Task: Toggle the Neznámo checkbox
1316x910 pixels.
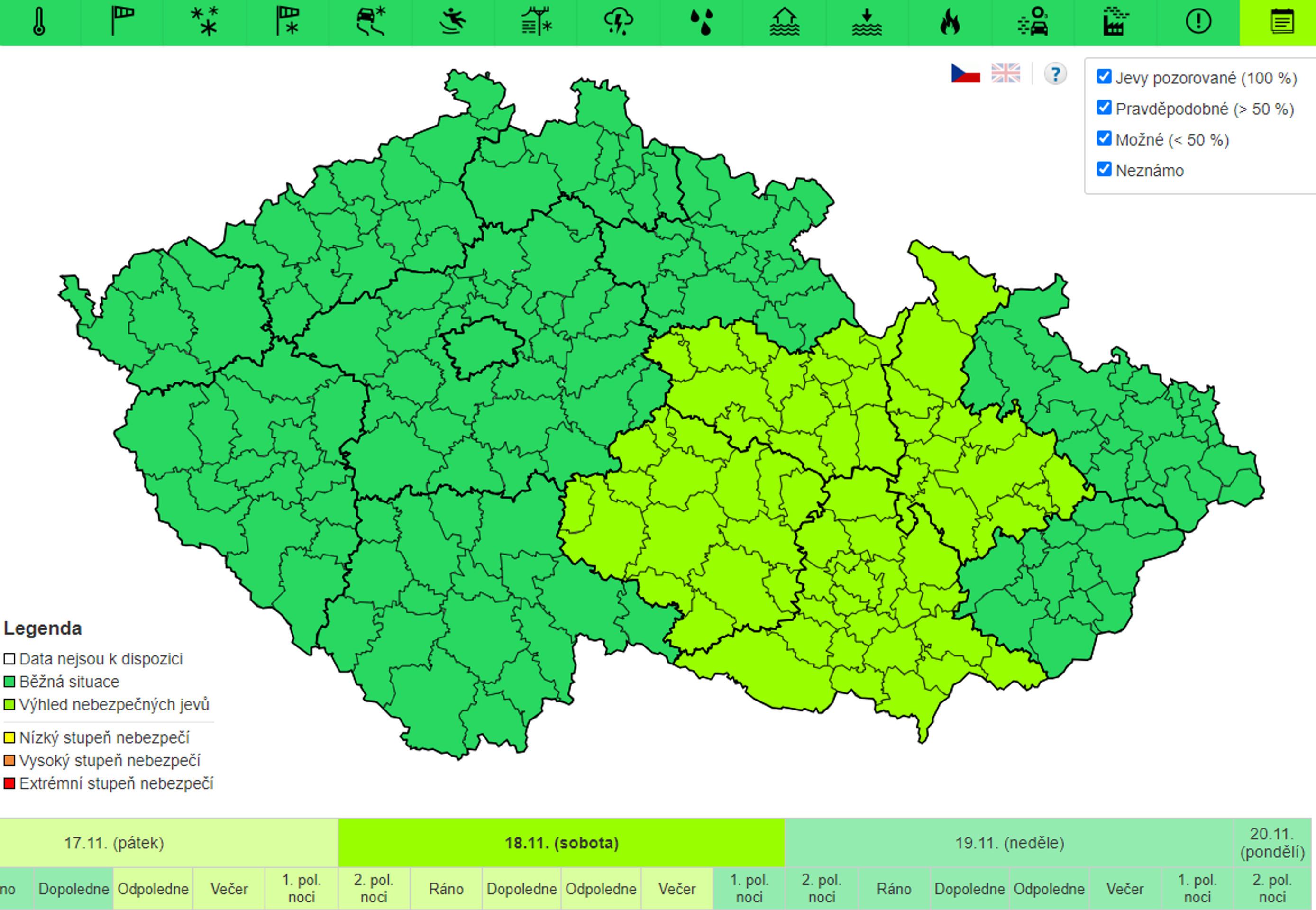Action: tap(1104, 169)
